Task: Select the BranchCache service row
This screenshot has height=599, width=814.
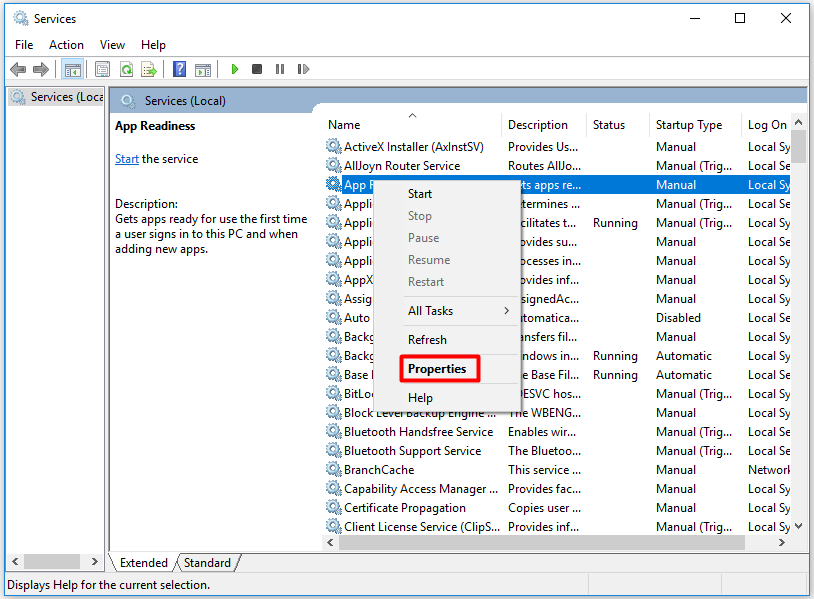Action: point(558,469)
